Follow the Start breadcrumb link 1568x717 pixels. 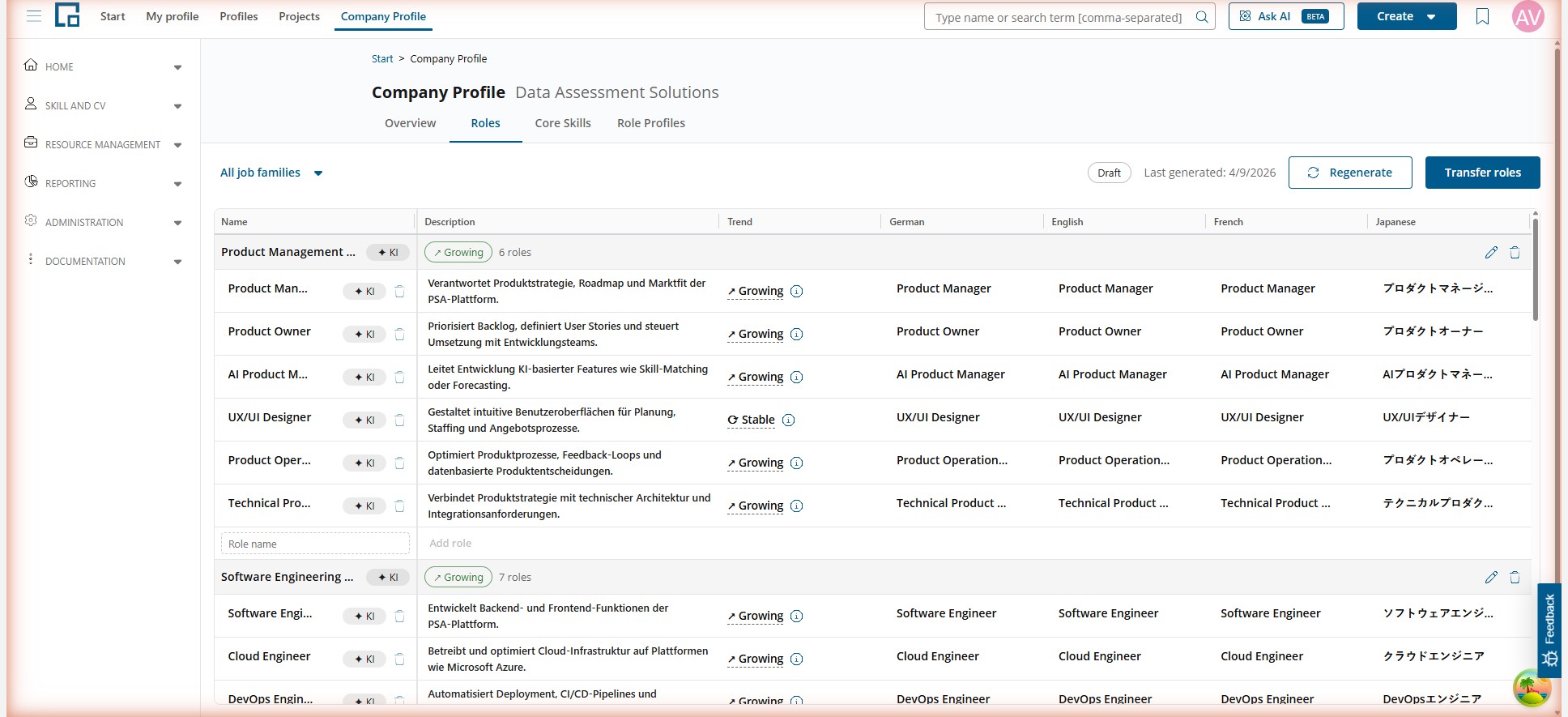(x=382, y=58)
